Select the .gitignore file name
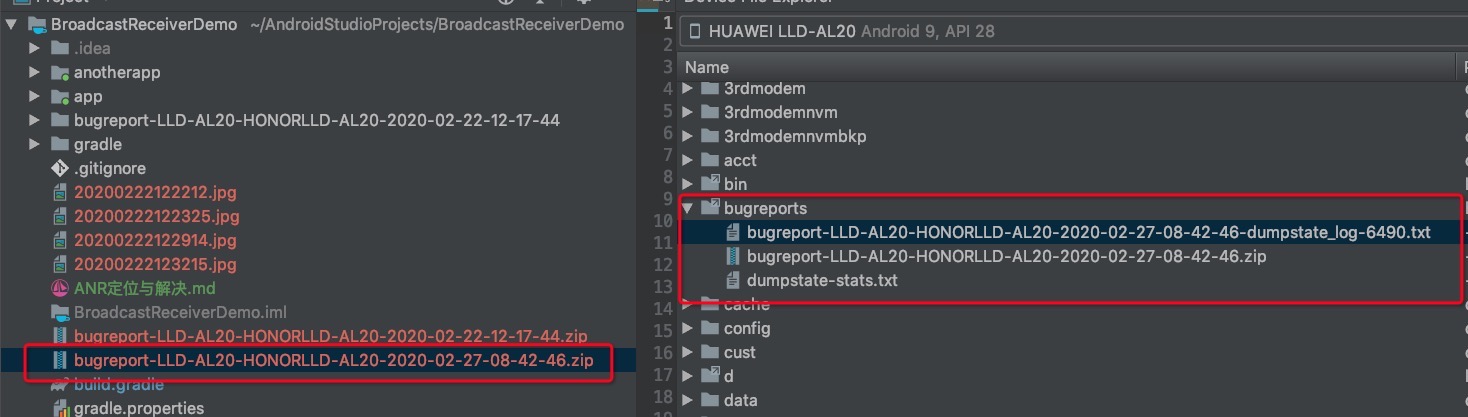The width and height of the screenshot is (1468, 417). pos(110,168)
